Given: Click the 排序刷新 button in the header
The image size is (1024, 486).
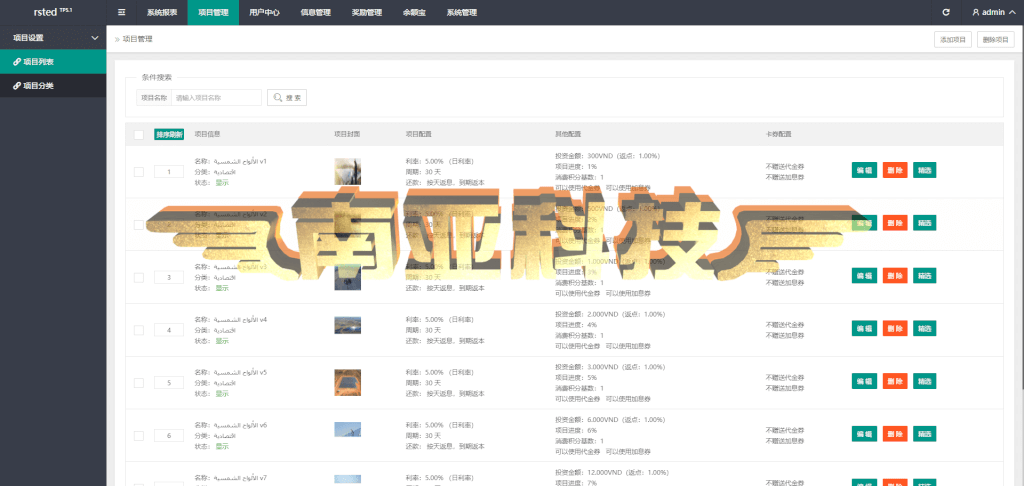Looking at the screenshot, I should tap(169, 135).
